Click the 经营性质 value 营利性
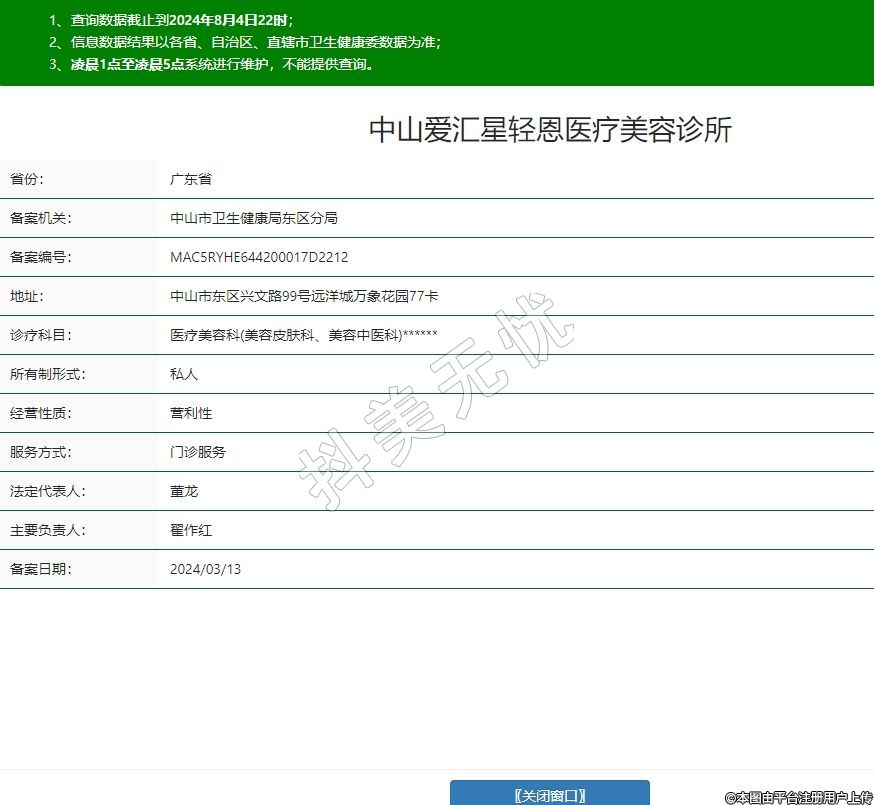874x805 pixels. (x=190, y=413)
